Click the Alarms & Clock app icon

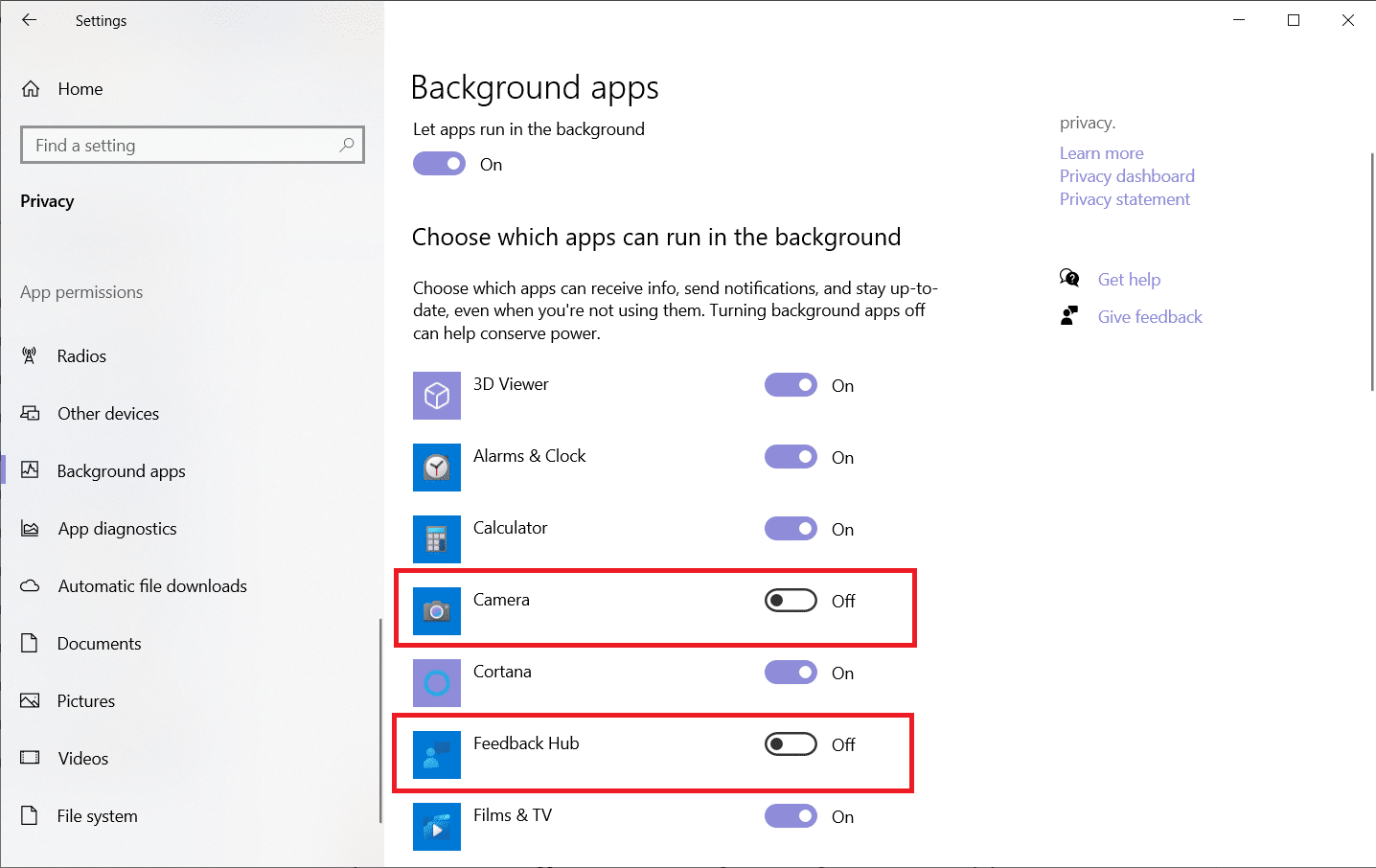tap(437, 468)
